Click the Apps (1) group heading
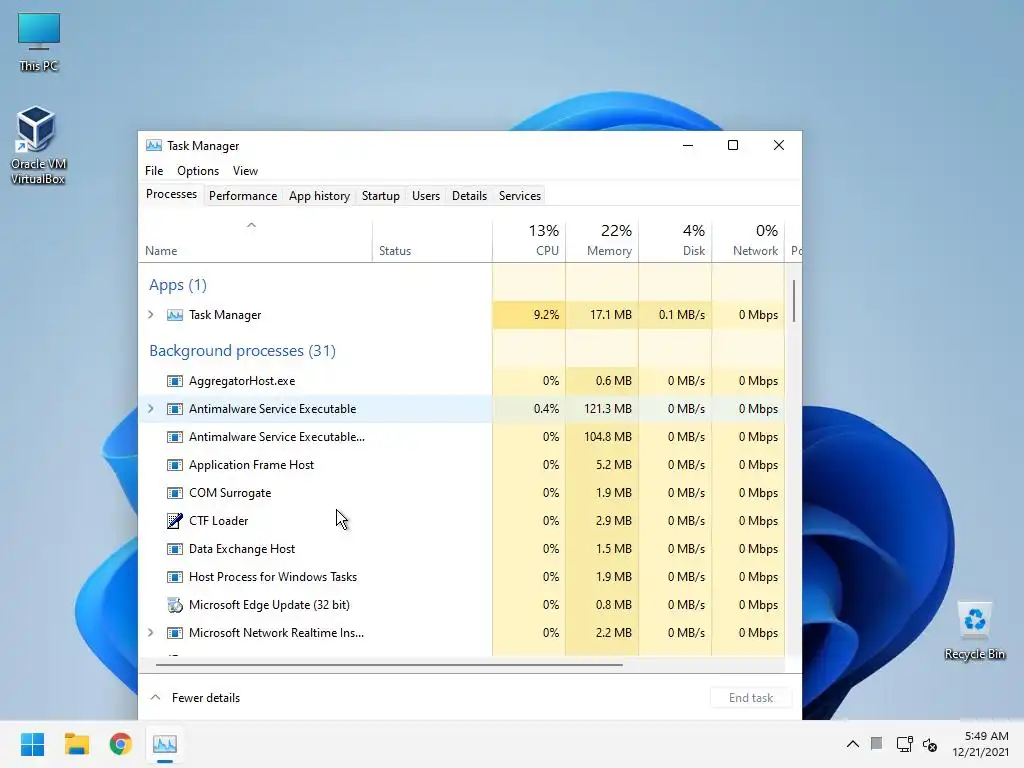Image resolution: width=1024 pixels, height=768 pixels. coord(178,285)
